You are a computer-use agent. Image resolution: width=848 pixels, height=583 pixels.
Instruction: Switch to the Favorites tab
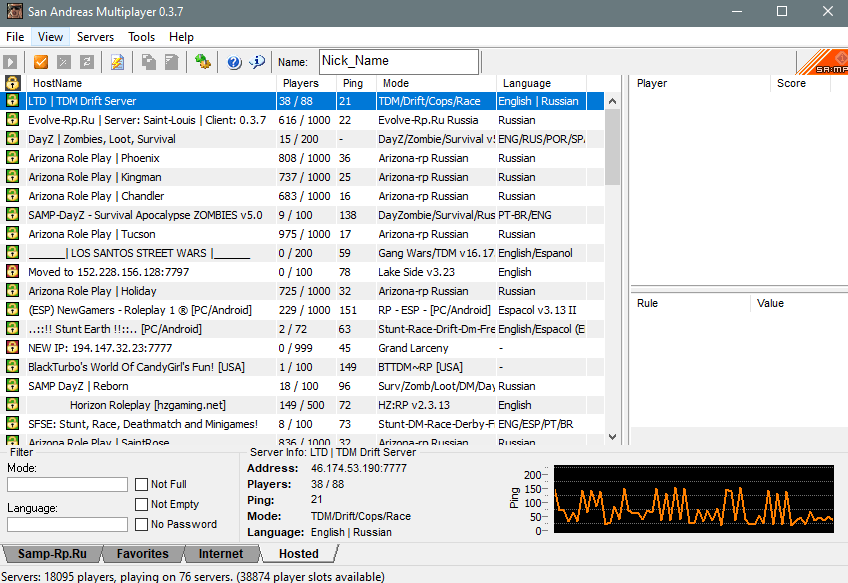143,554
